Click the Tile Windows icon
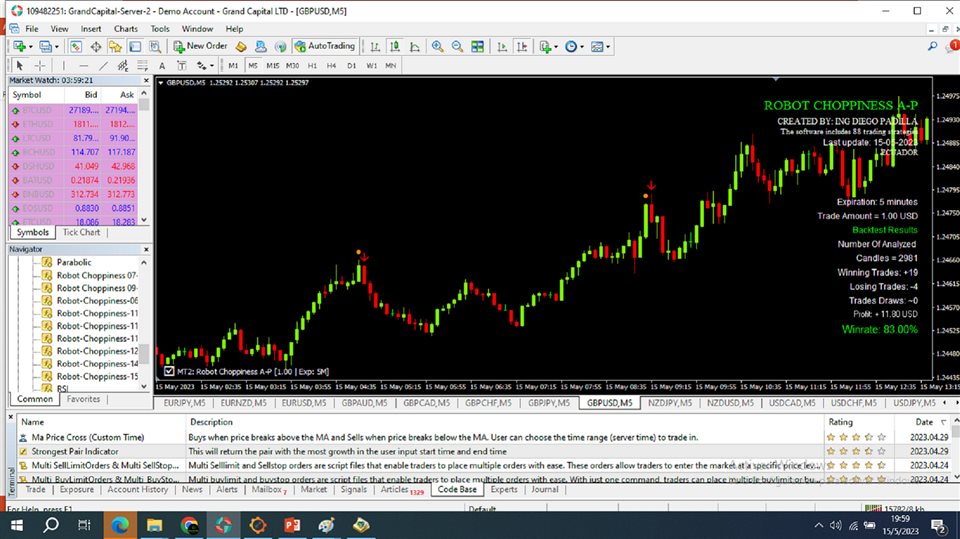This screenshot has width=960, height=539. coord(478,47)
